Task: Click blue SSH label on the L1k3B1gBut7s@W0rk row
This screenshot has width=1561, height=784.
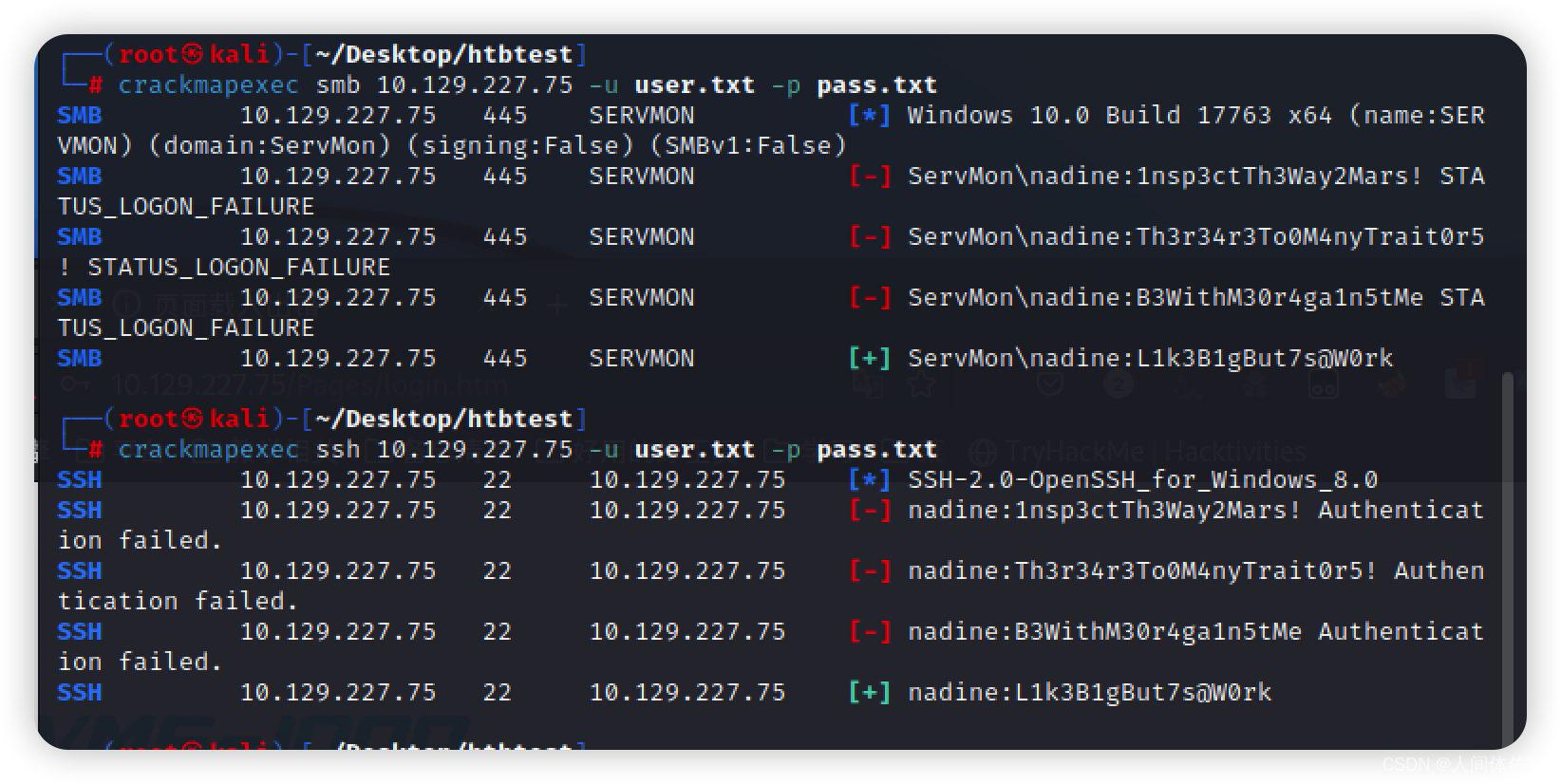Action: tap(79, 693)
